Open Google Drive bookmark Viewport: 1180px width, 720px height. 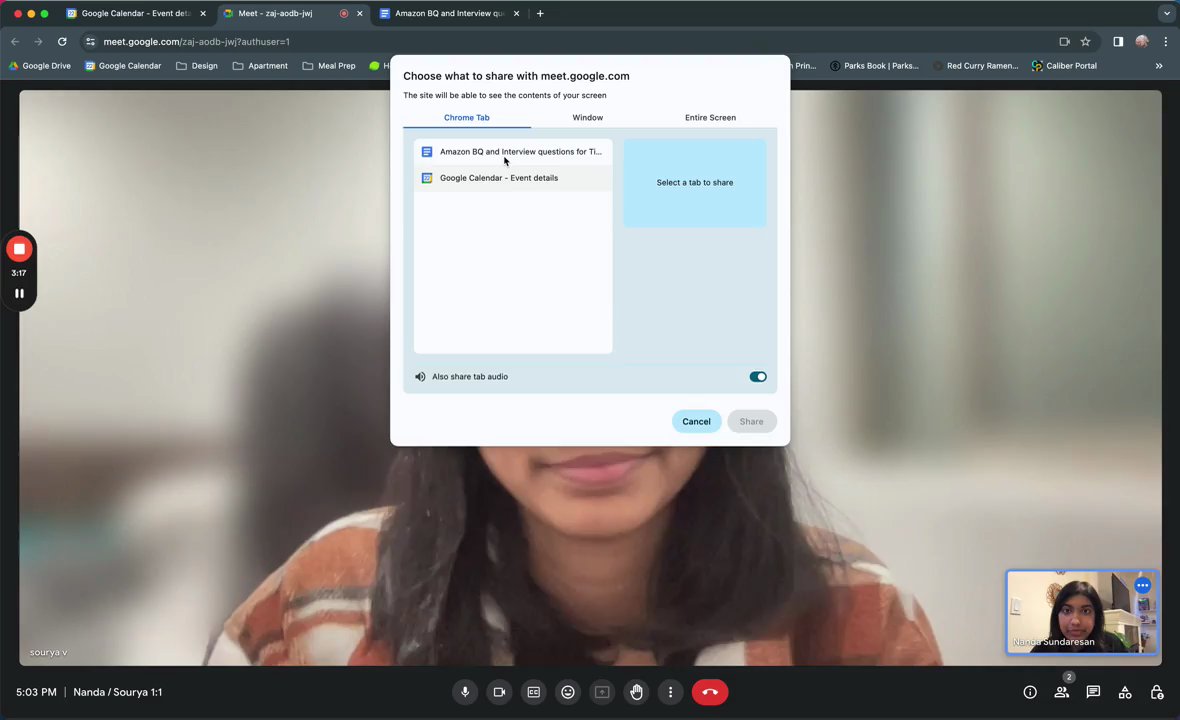[x=39, y=66]
